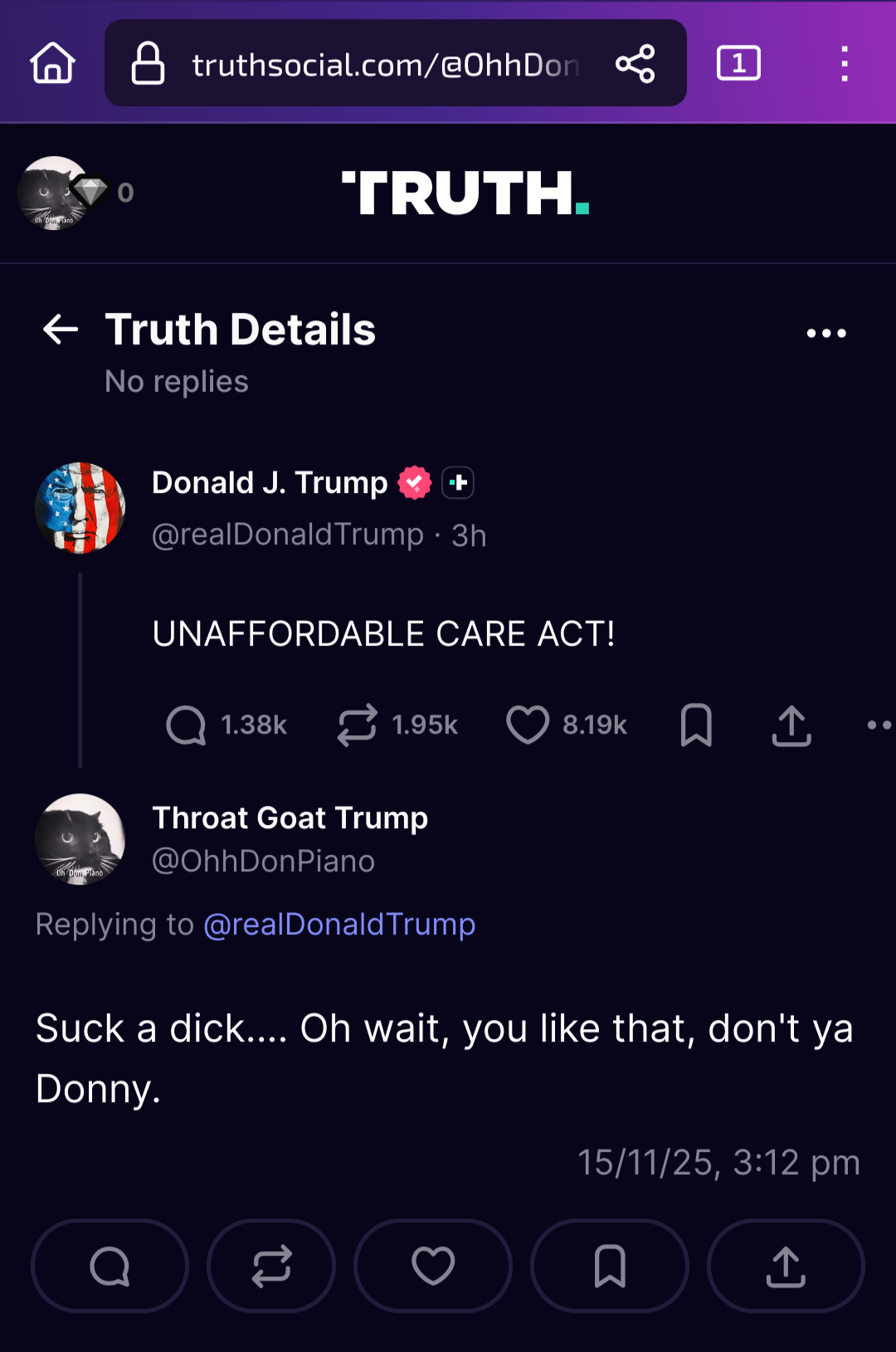Open the @realDonaldTrump mention link
The width and height of the screenshot is (896, 1352).
click(339, 925)
